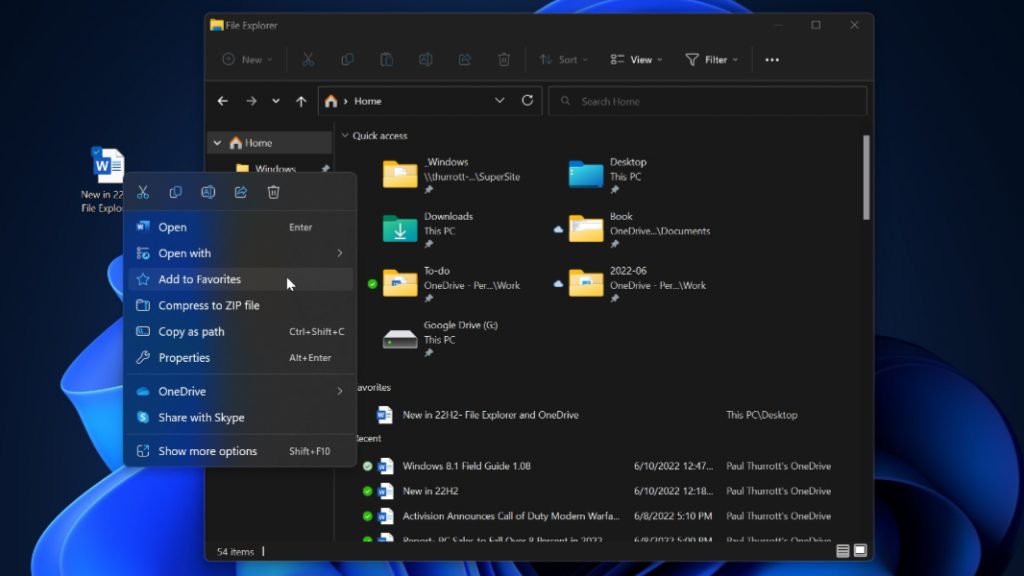Click the Share icon in context menu
1024x576 pixels.
241,192
